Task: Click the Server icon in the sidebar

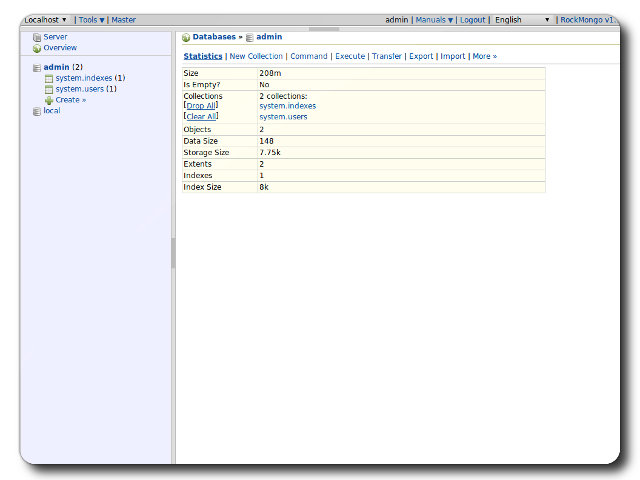Action: (37, 37)
